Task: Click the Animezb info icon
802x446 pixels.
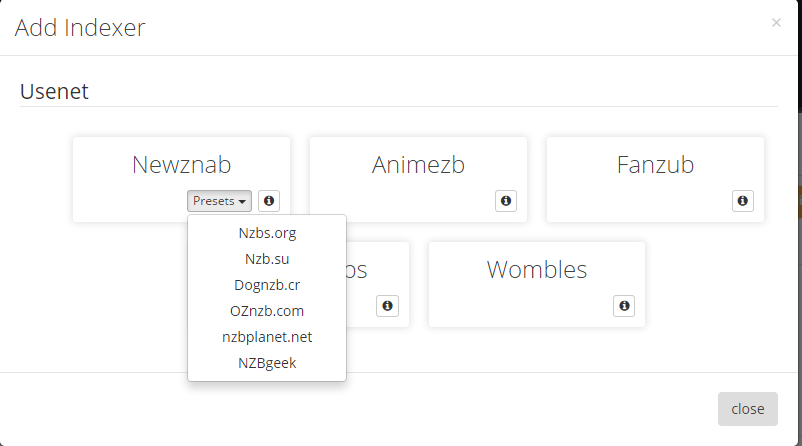Action: pos(506,201)
